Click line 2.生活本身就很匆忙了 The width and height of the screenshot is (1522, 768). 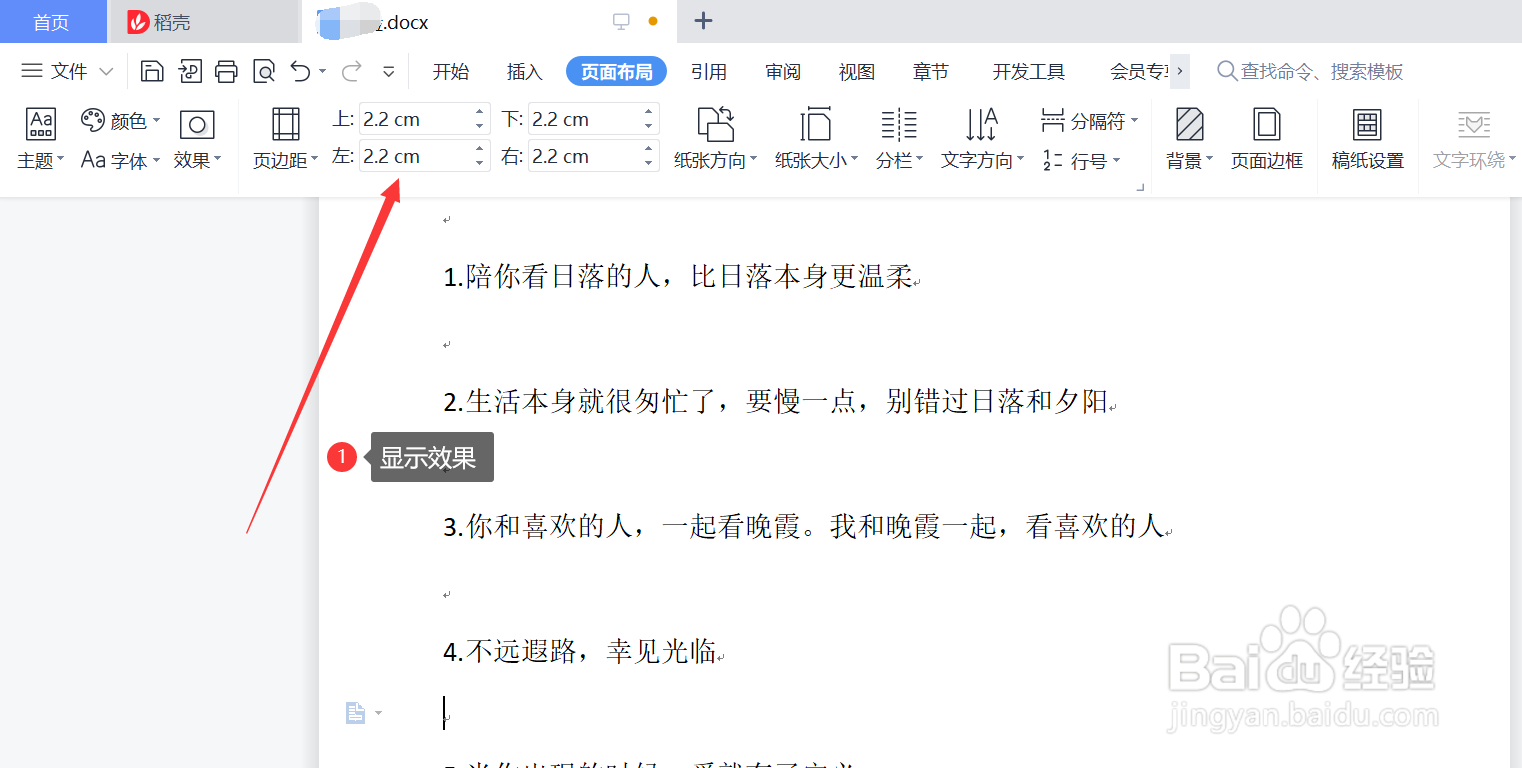click(778, 402)
